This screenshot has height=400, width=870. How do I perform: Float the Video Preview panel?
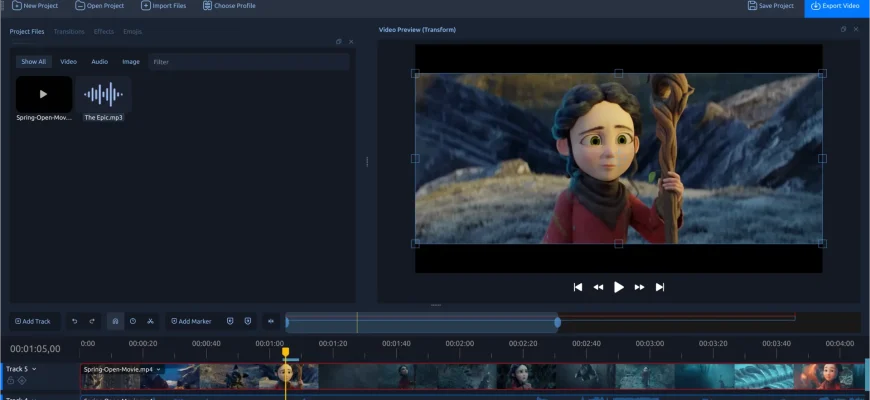tap(843, 29)
